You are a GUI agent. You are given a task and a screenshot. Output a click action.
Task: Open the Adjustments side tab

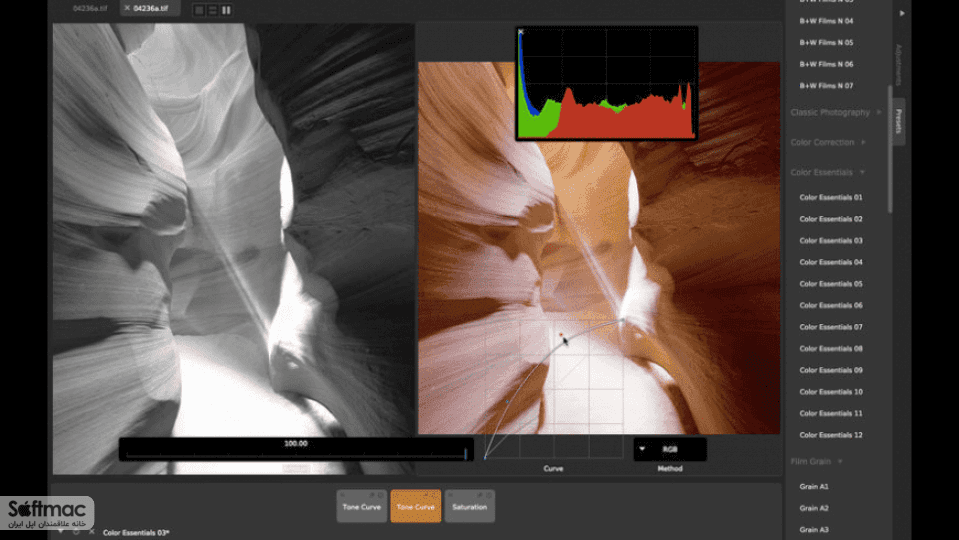(x=898, y=65)
